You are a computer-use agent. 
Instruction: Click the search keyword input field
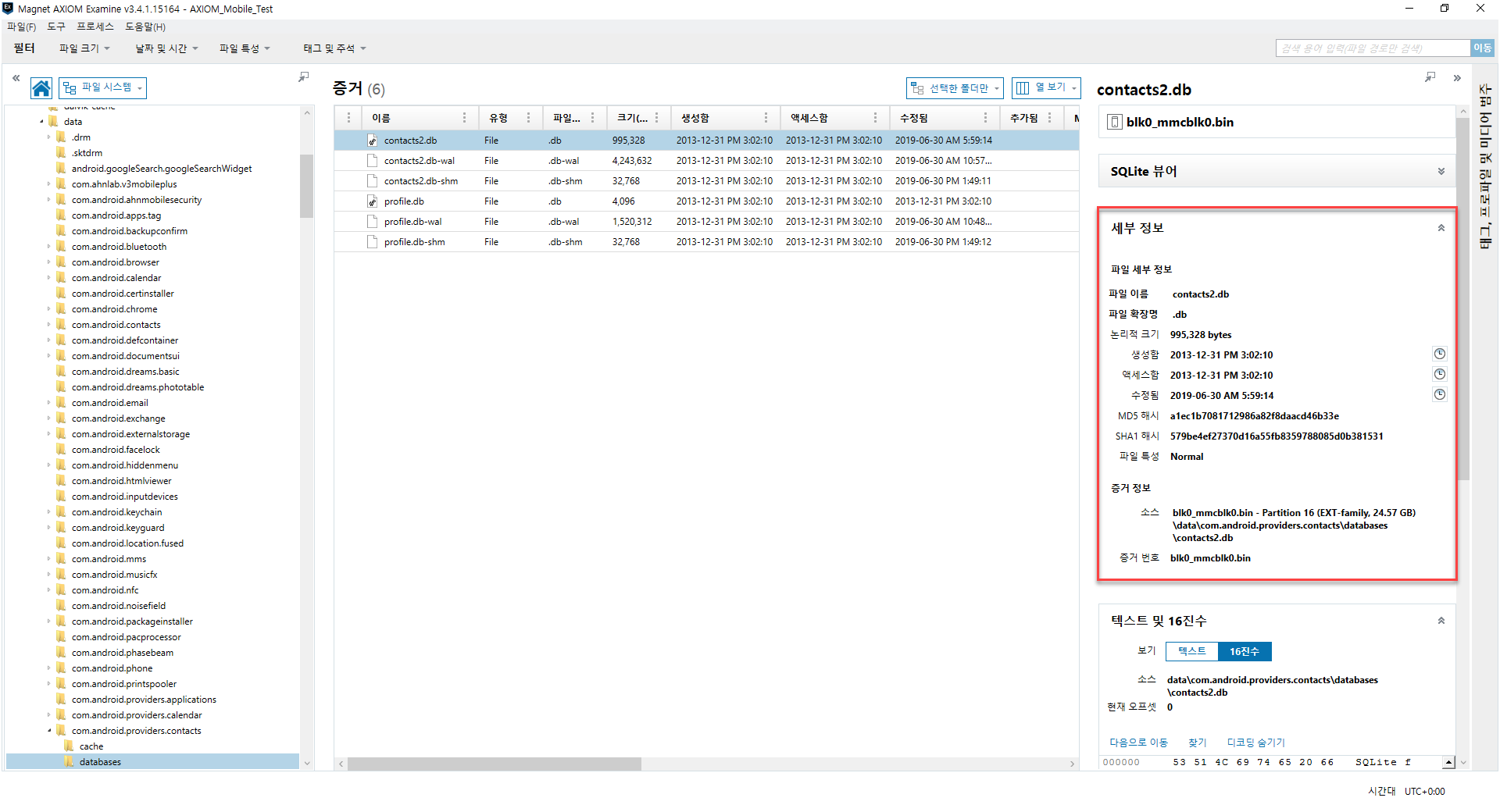click(x=1373, y=48)
